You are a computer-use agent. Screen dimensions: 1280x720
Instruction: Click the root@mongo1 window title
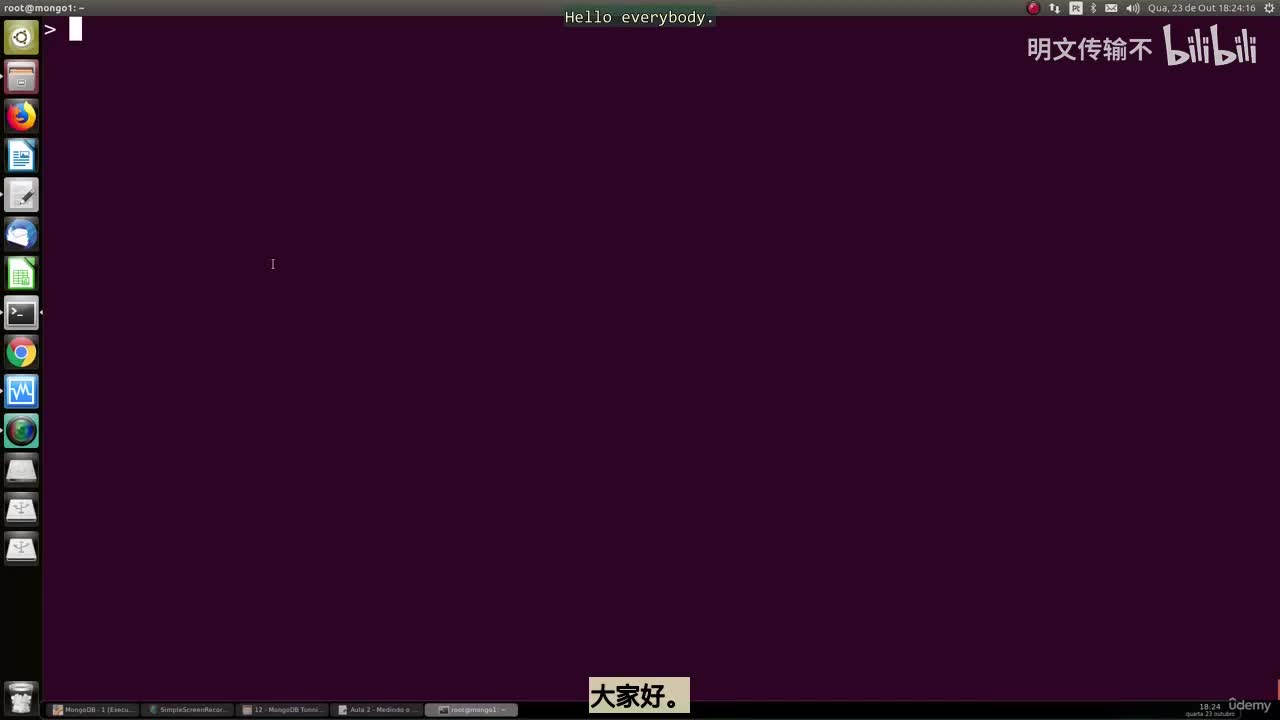(44, 8)
